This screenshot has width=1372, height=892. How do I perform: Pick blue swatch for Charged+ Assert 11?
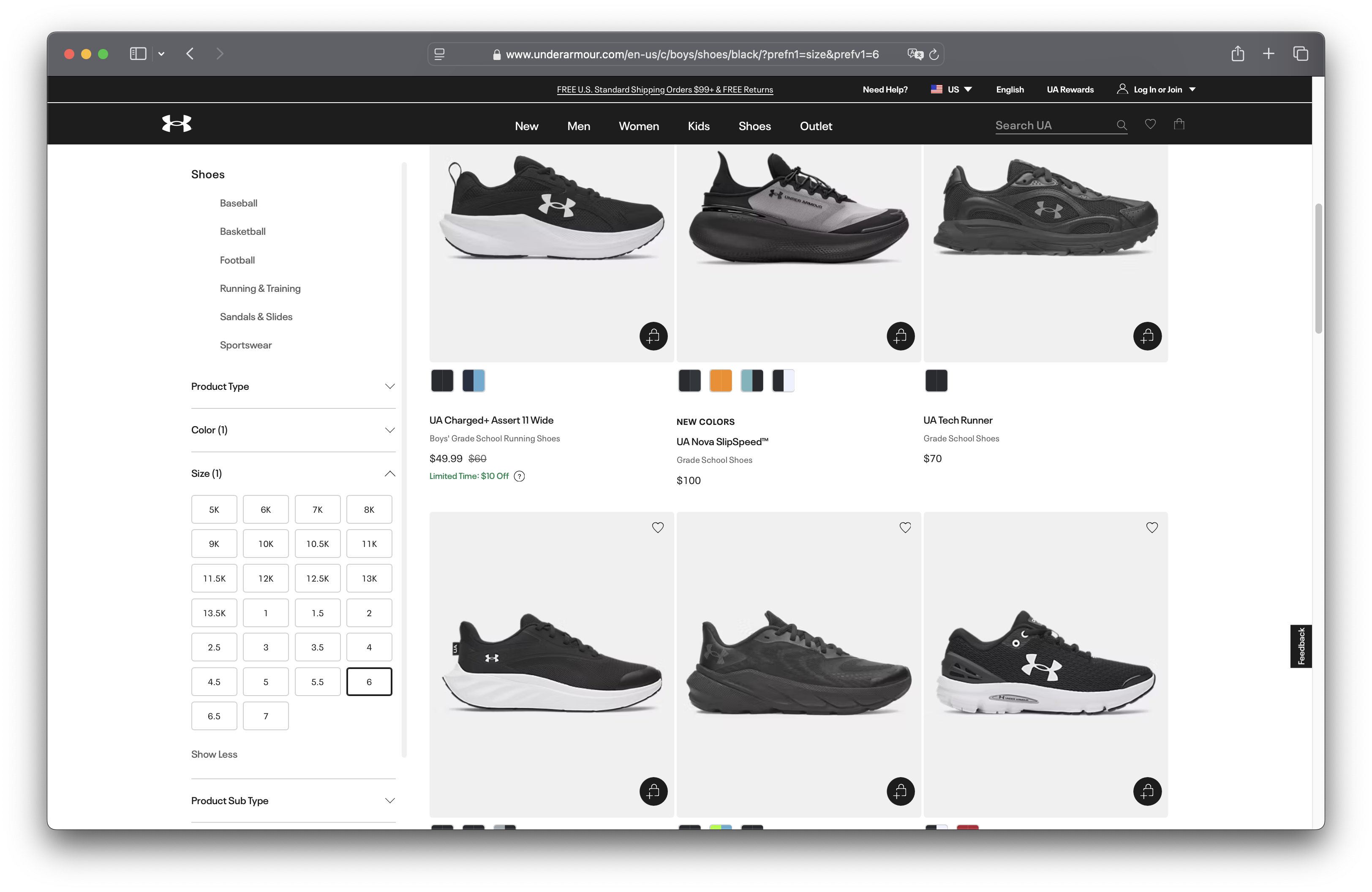click(473, 381)
